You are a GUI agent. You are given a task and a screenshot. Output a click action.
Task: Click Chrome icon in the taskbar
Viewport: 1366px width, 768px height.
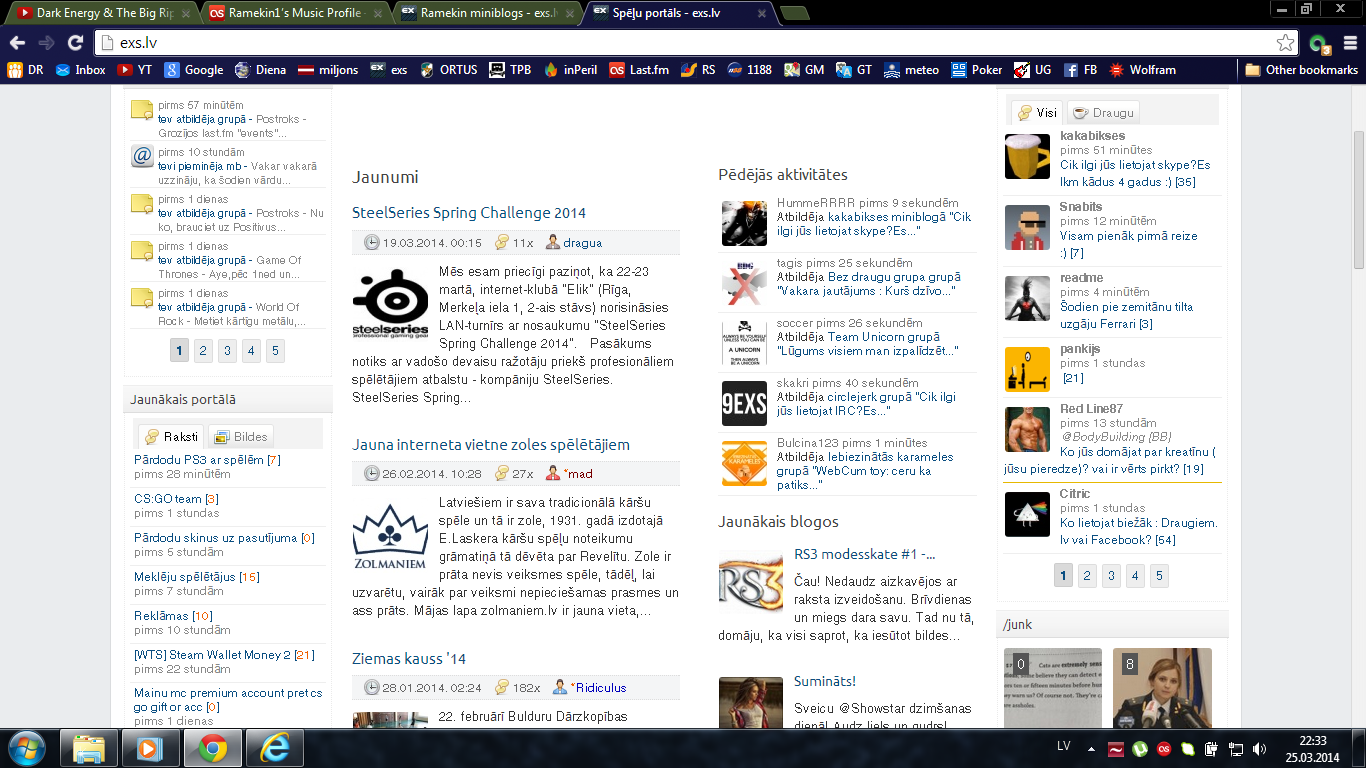tap(211, 748)
